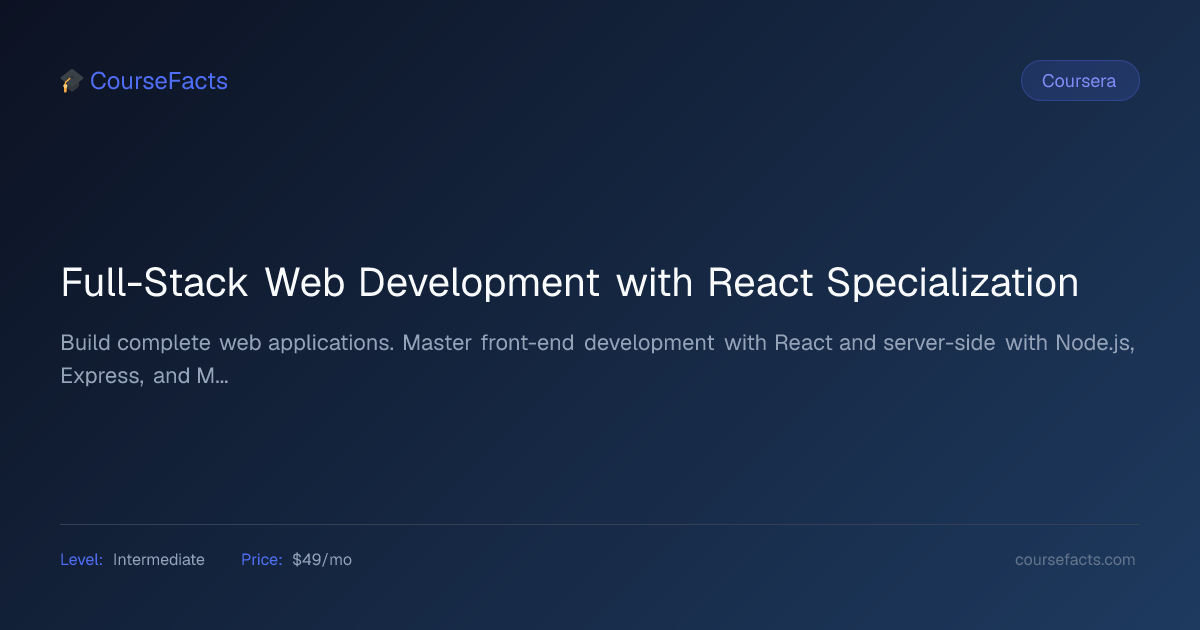The height and width of the screenshot is (630, 1200).
Task: Click the 'Price:' label
Action: click(262, 560)
